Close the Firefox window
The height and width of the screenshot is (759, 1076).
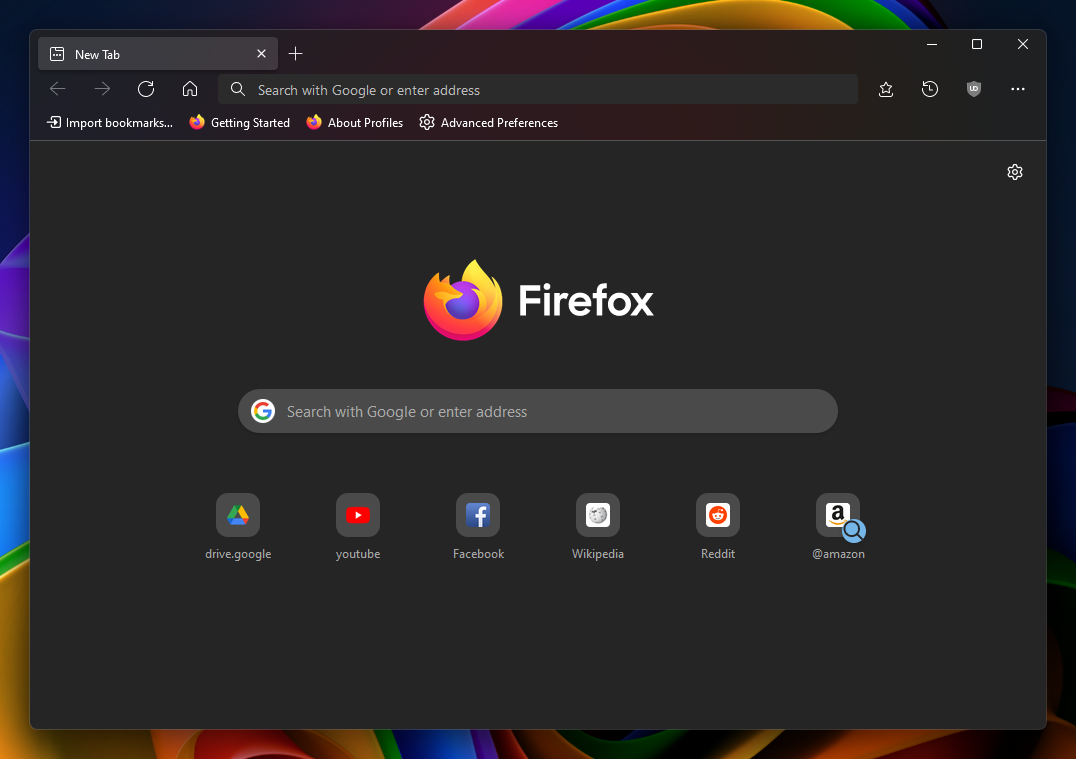1022,44
